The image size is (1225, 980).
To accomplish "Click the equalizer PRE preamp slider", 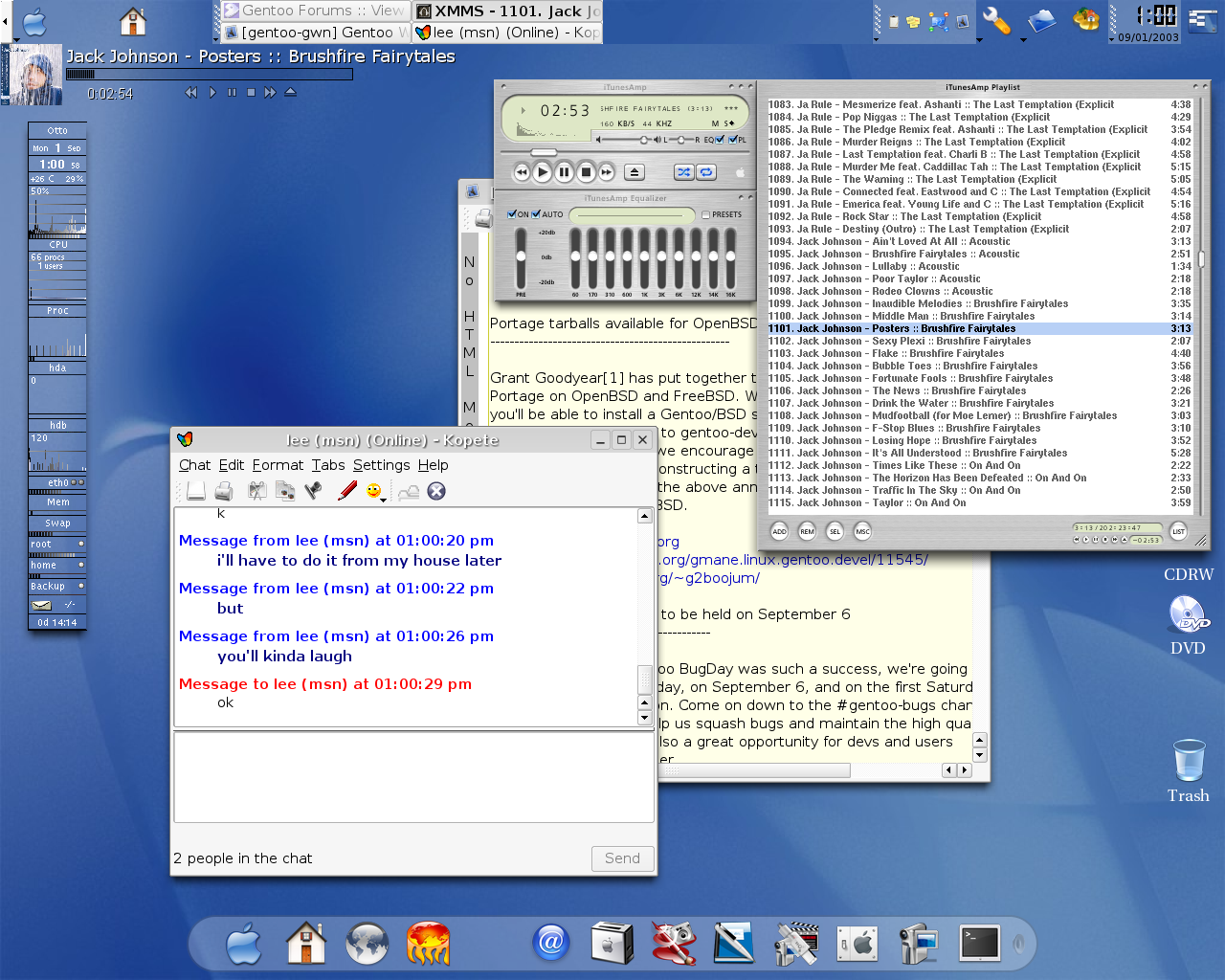I will point(521,256).
